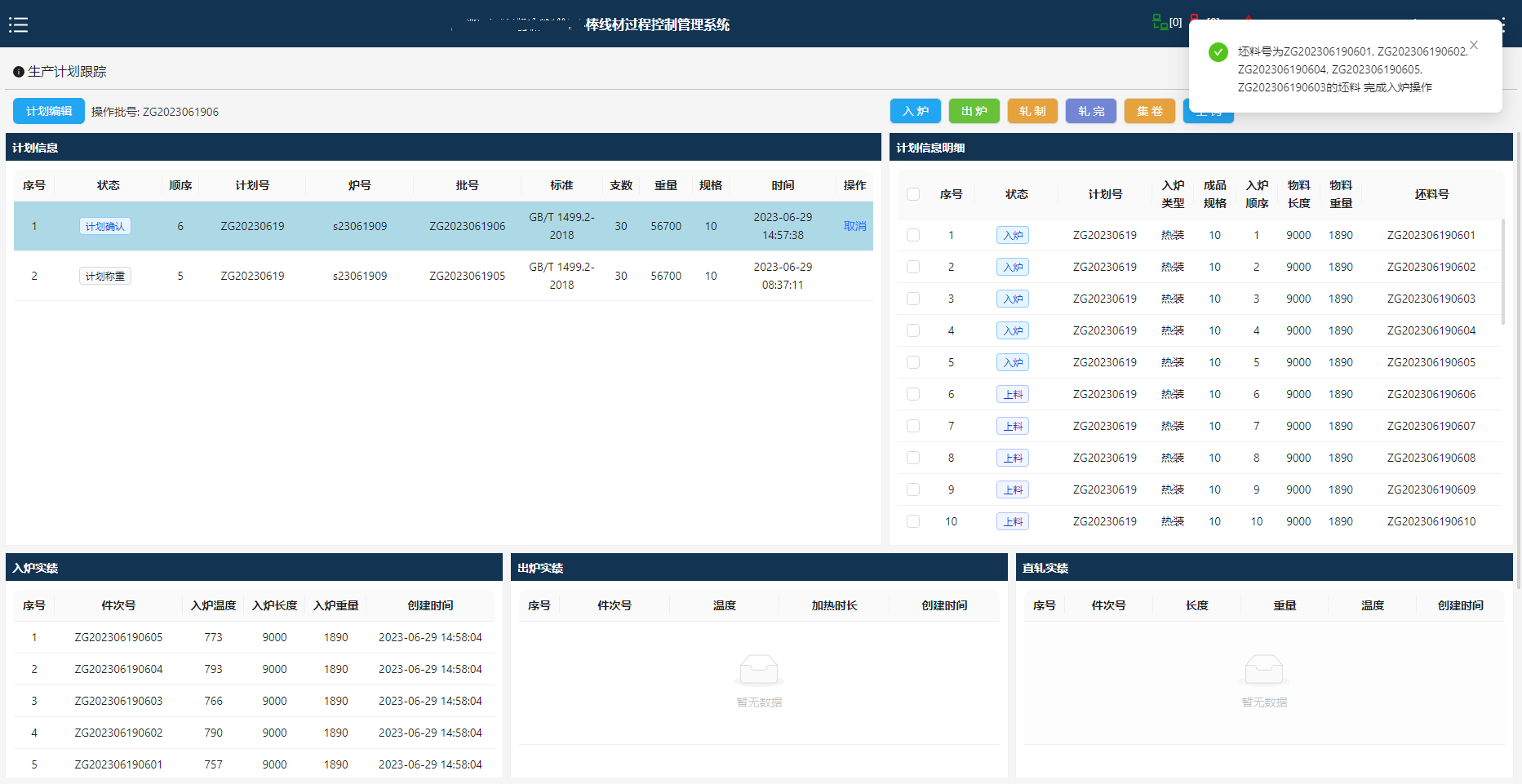Viewport: 1522px width, 784px height.
Task: Click 入炉 status tag in detail row 3
Action: coord(1013,299)
